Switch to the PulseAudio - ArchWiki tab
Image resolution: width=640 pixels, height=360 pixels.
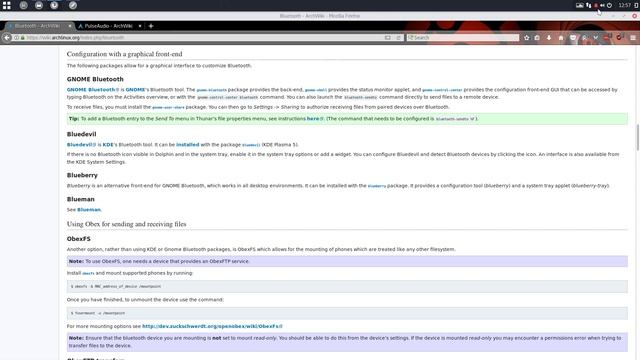108,26
